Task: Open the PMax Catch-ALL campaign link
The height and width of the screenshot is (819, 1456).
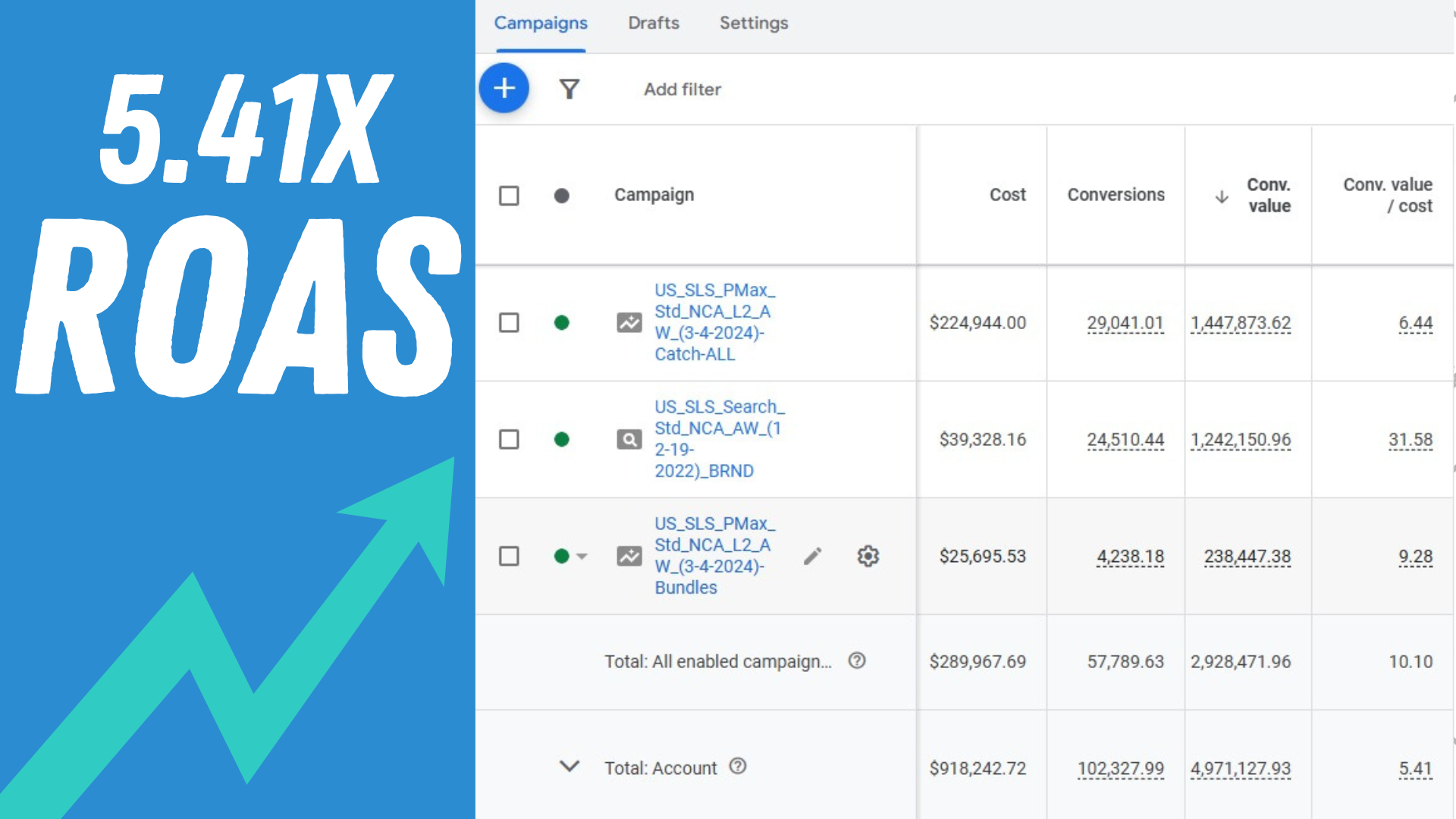Action: coord(713,322)
